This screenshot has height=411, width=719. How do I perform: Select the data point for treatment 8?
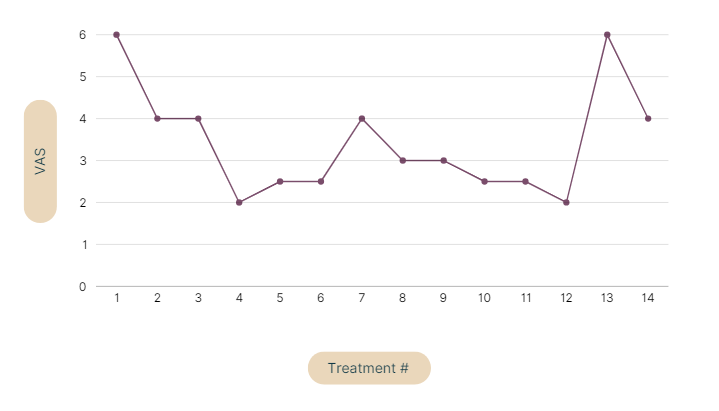point(403,160)
